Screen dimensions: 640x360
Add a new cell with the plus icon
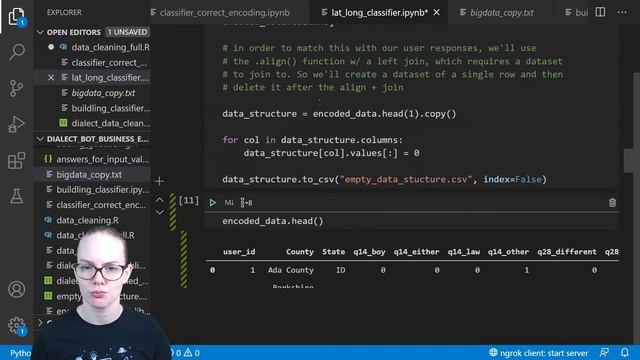point(160,181)
